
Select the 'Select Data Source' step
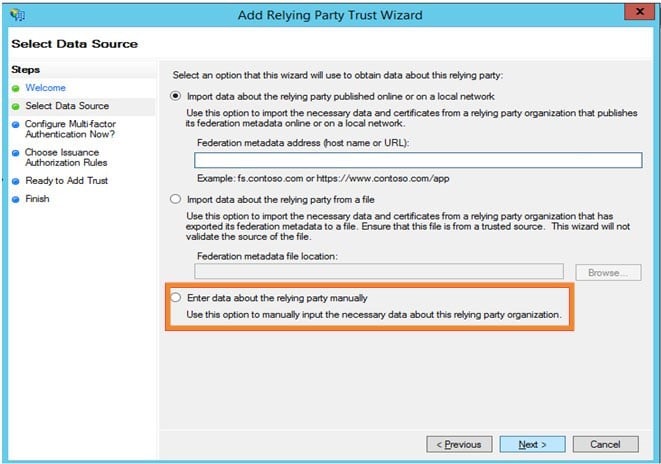point(67,106)
